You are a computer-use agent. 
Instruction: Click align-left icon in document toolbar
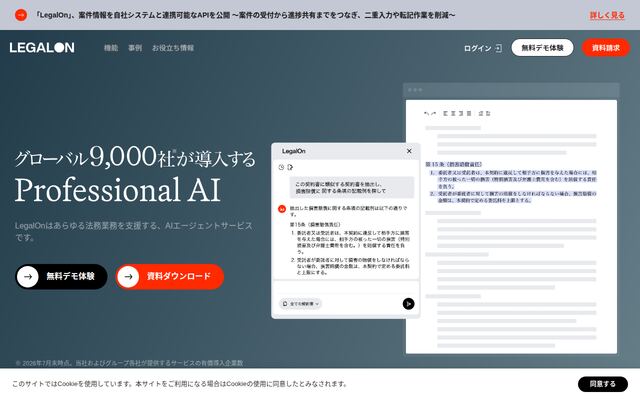point(446,113)
